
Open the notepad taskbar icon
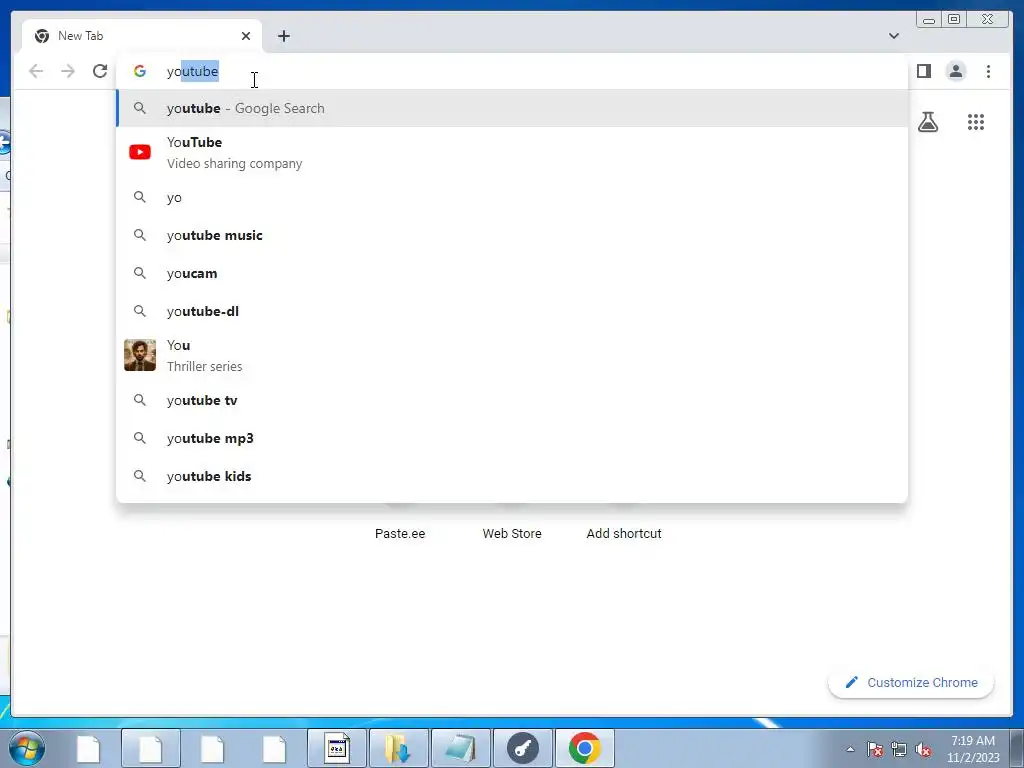(461, 748)
